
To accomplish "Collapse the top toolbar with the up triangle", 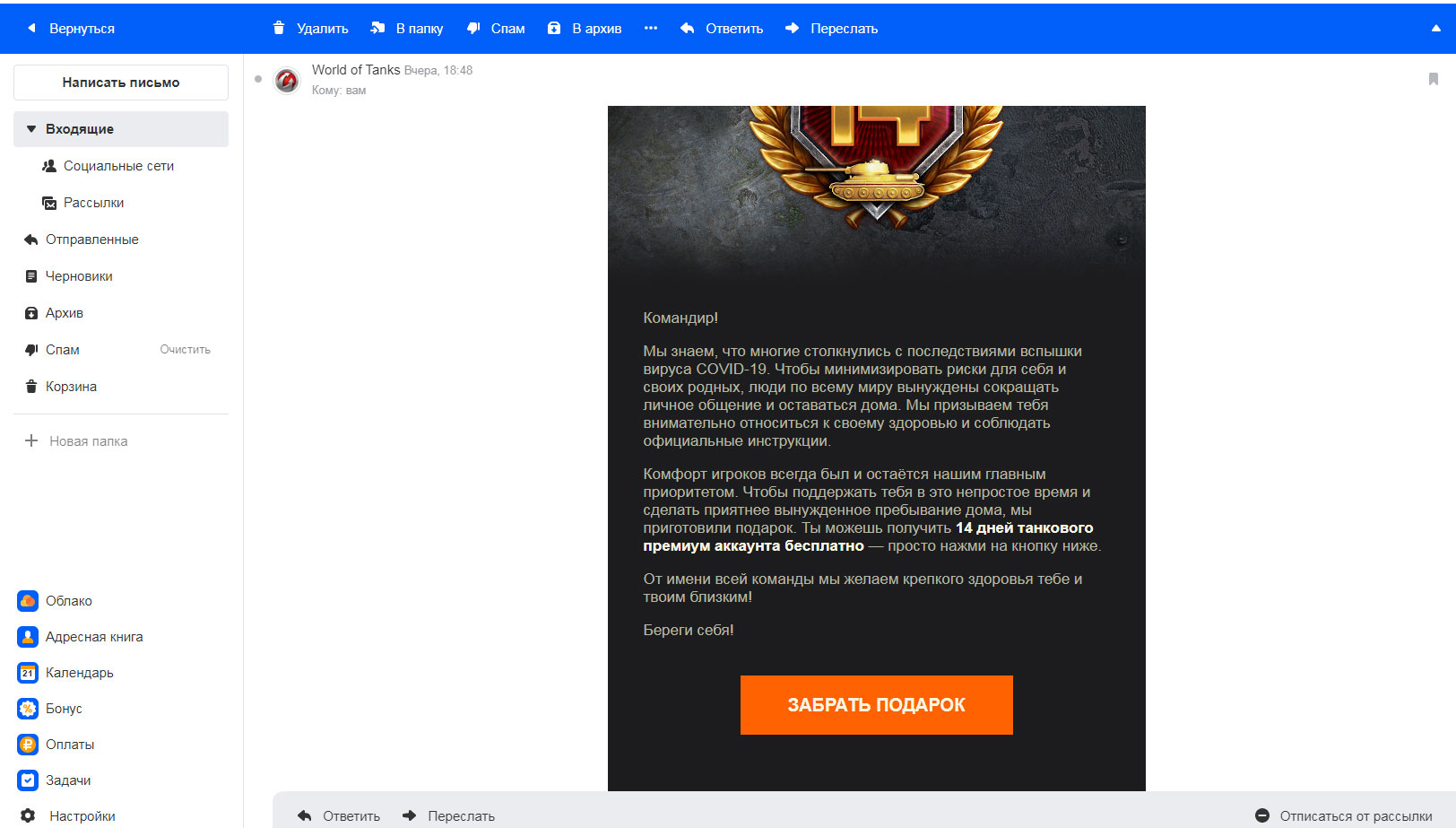I will (1436, 28).
